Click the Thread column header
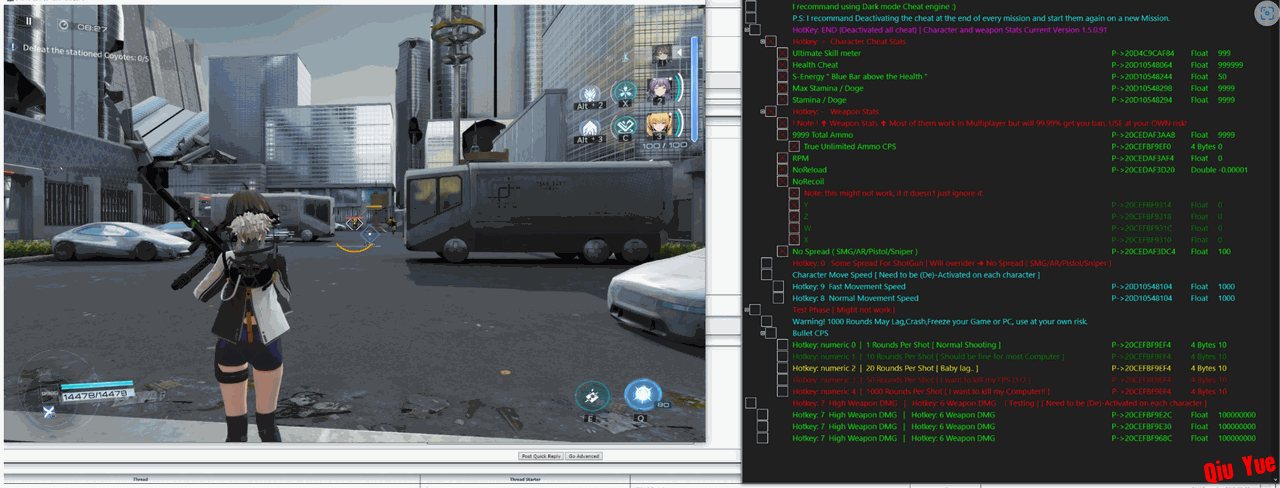The height and width of the screenshot is (488, 1280). coord(140,481)
